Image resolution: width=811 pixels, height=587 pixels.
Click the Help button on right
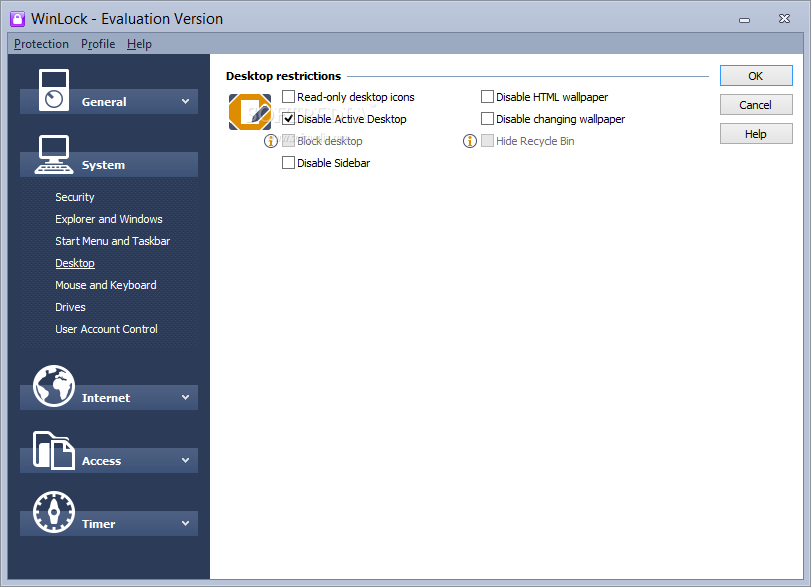[x=756, y=134]
